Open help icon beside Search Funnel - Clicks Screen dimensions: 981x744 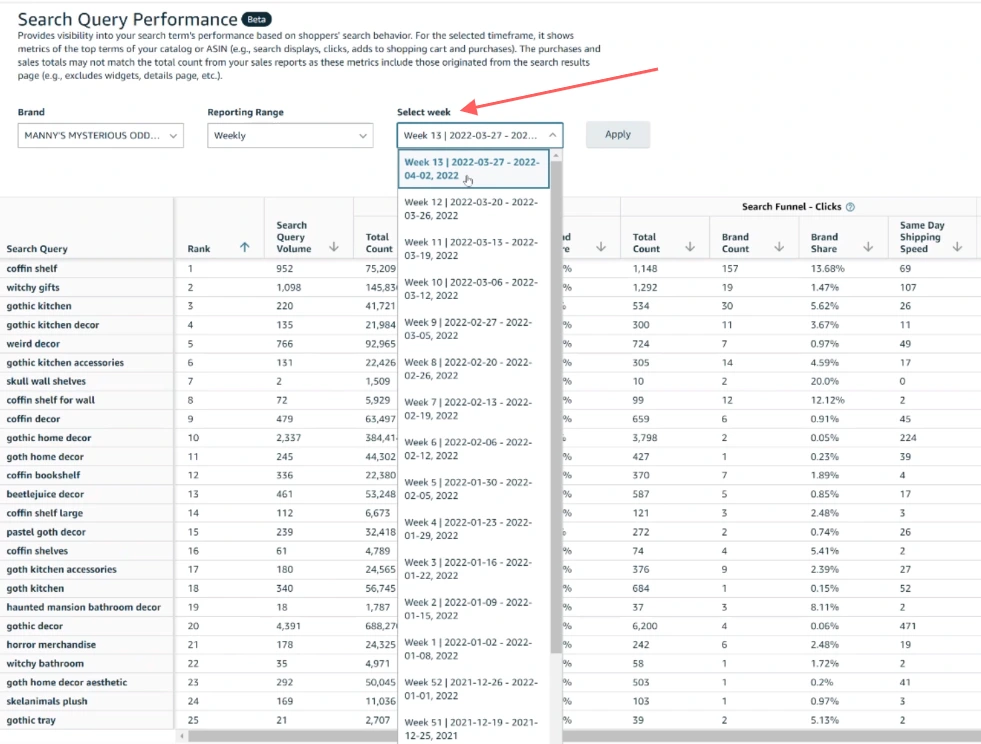click(850, 207)
